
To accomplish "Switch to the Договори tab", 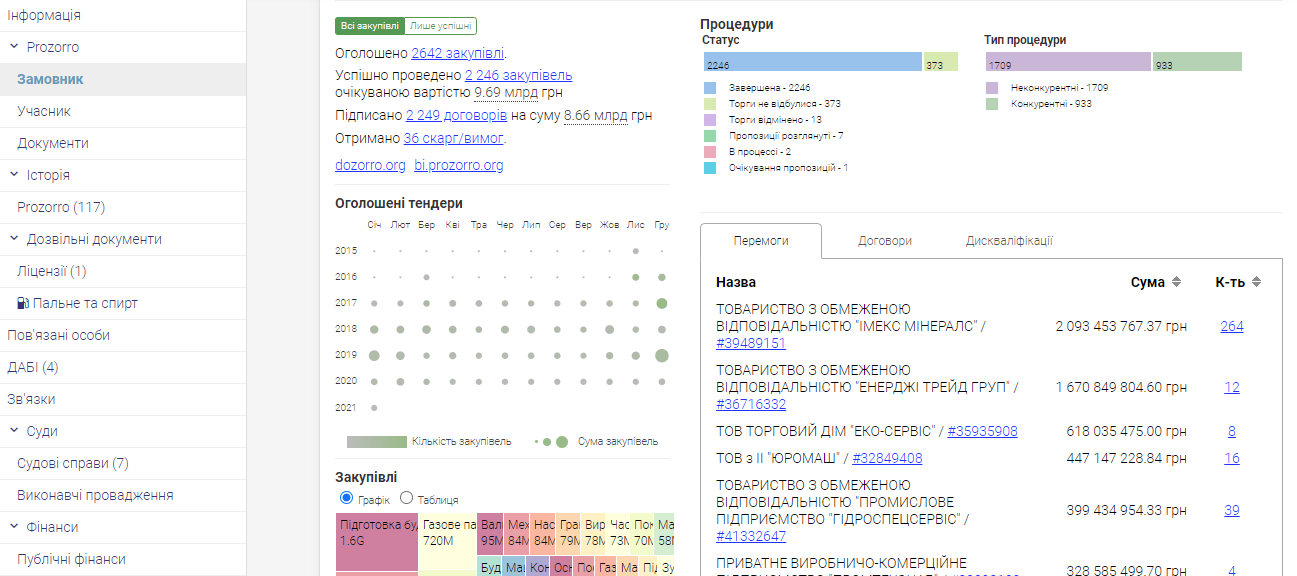I will coord(884,241).
